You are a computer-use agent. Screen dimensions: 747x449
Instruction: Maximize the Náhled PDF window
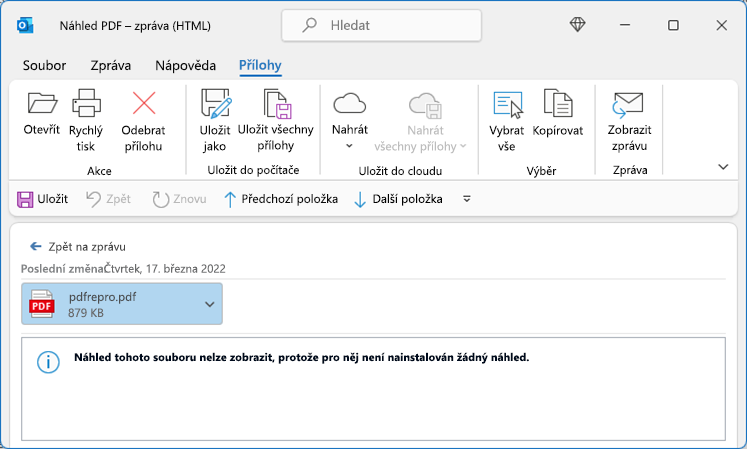[673, 25]
